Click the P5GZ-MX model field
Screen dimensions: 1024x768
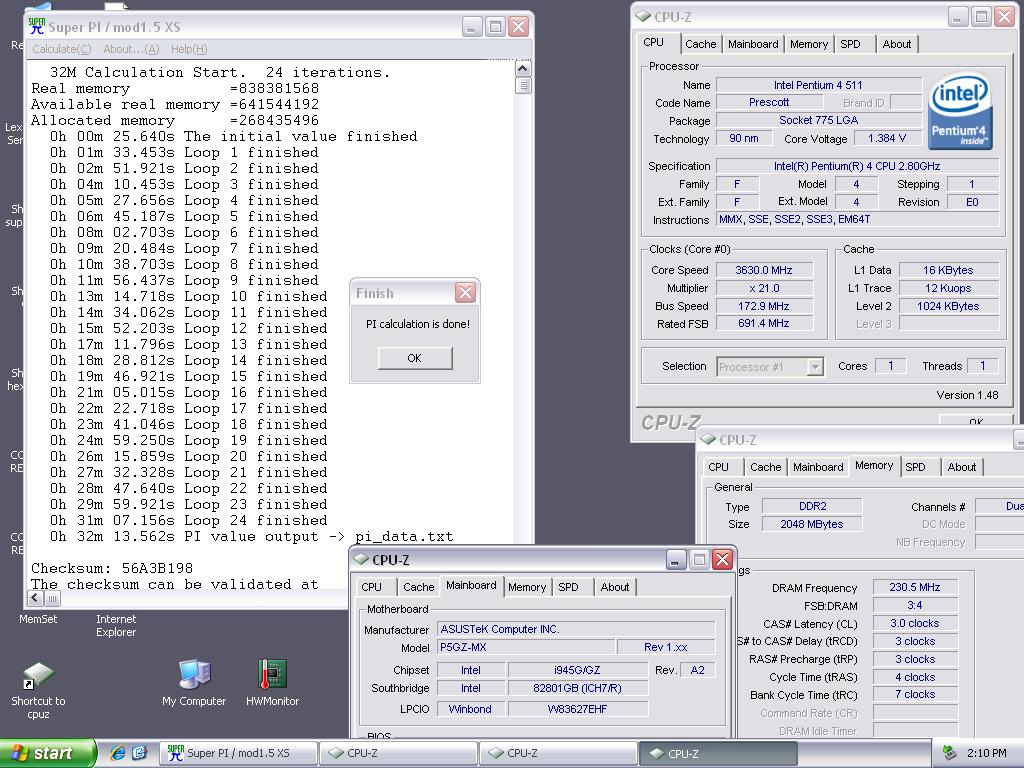[526, 647]
